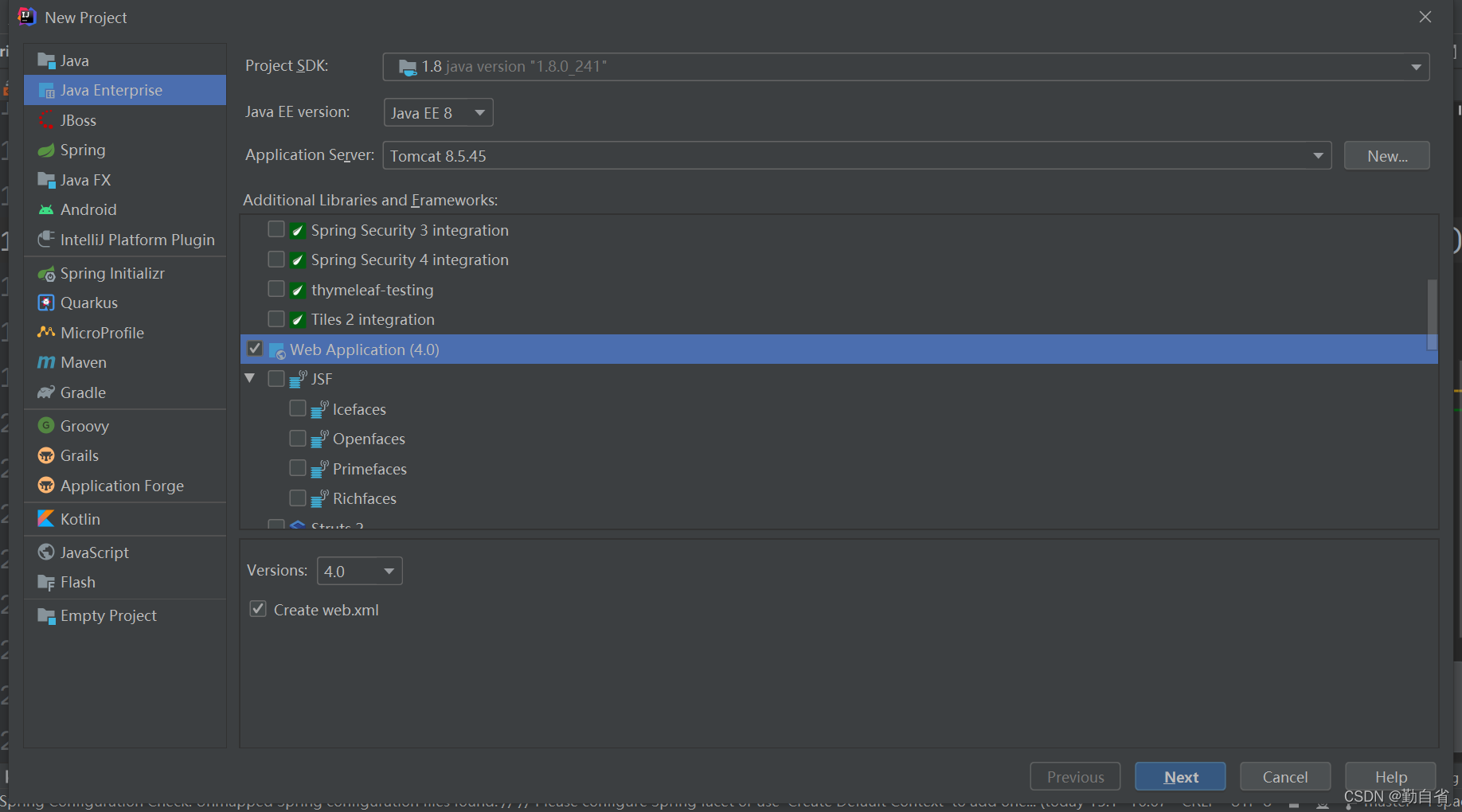Click the Java FX folder icon

[x=46, y=180]
